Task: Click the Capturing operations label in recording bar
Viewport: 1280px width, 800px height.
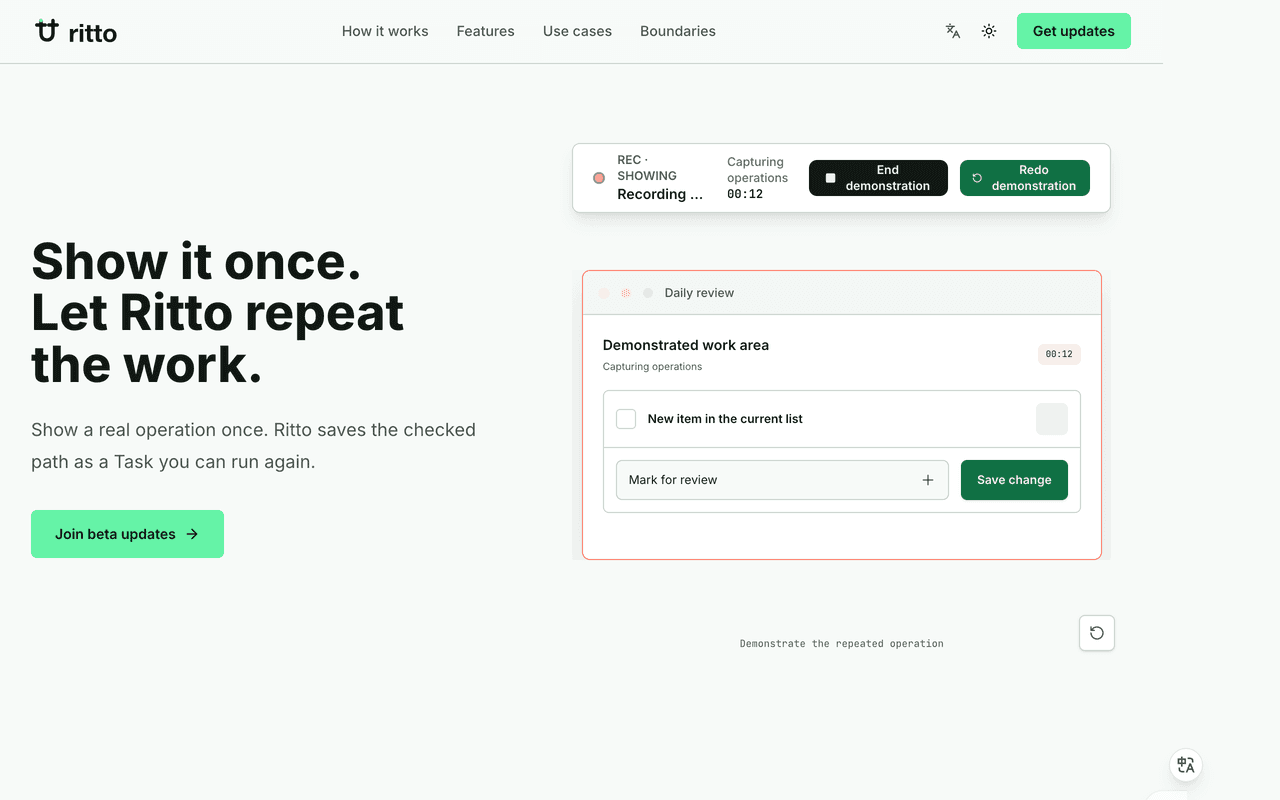Action: click(757, 170)
